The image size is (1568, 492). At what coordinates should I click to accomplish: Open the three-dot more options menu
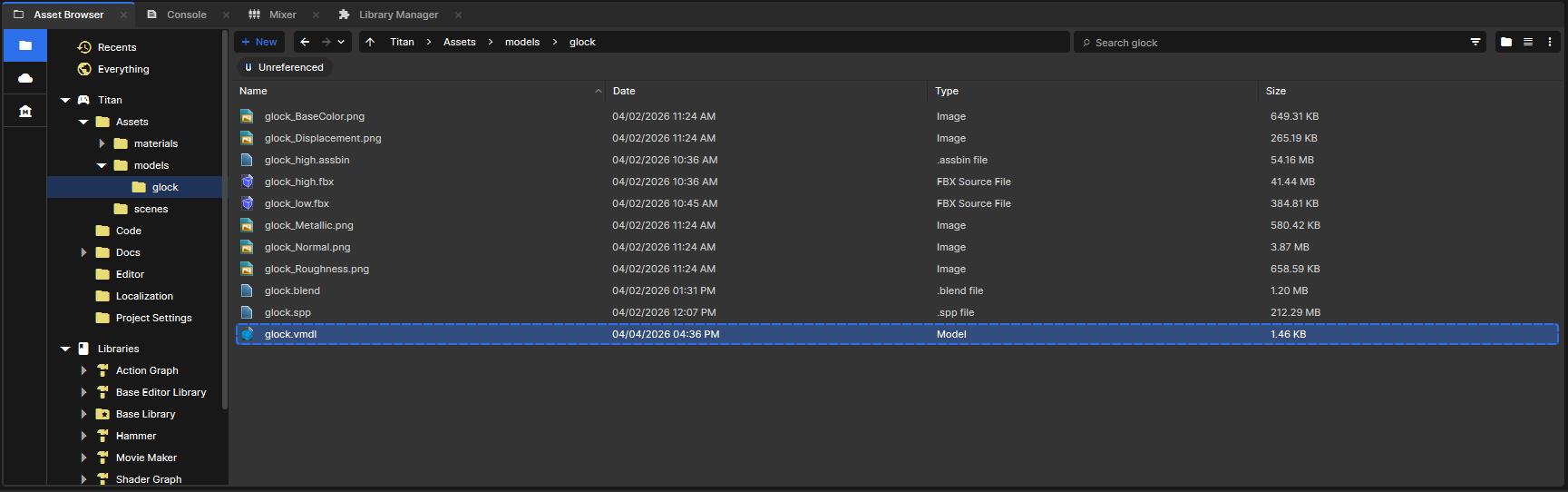1550,42
